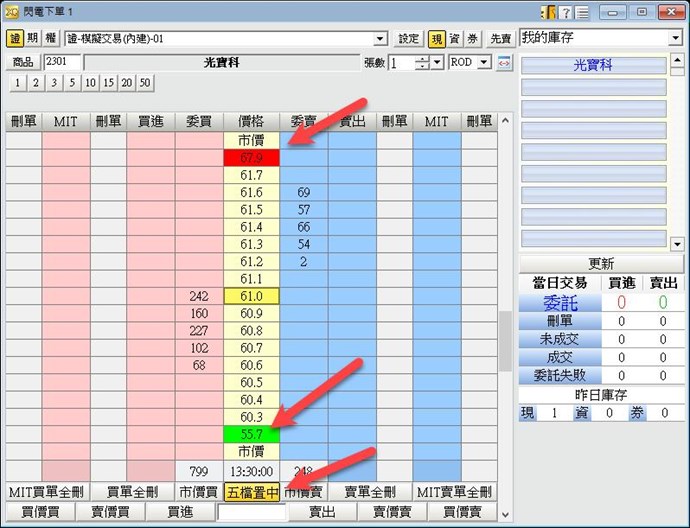The image size is (690, 528).
Task: Expand the 我的庫存 inventory dropdown
Action: click(x=676, y=37)
